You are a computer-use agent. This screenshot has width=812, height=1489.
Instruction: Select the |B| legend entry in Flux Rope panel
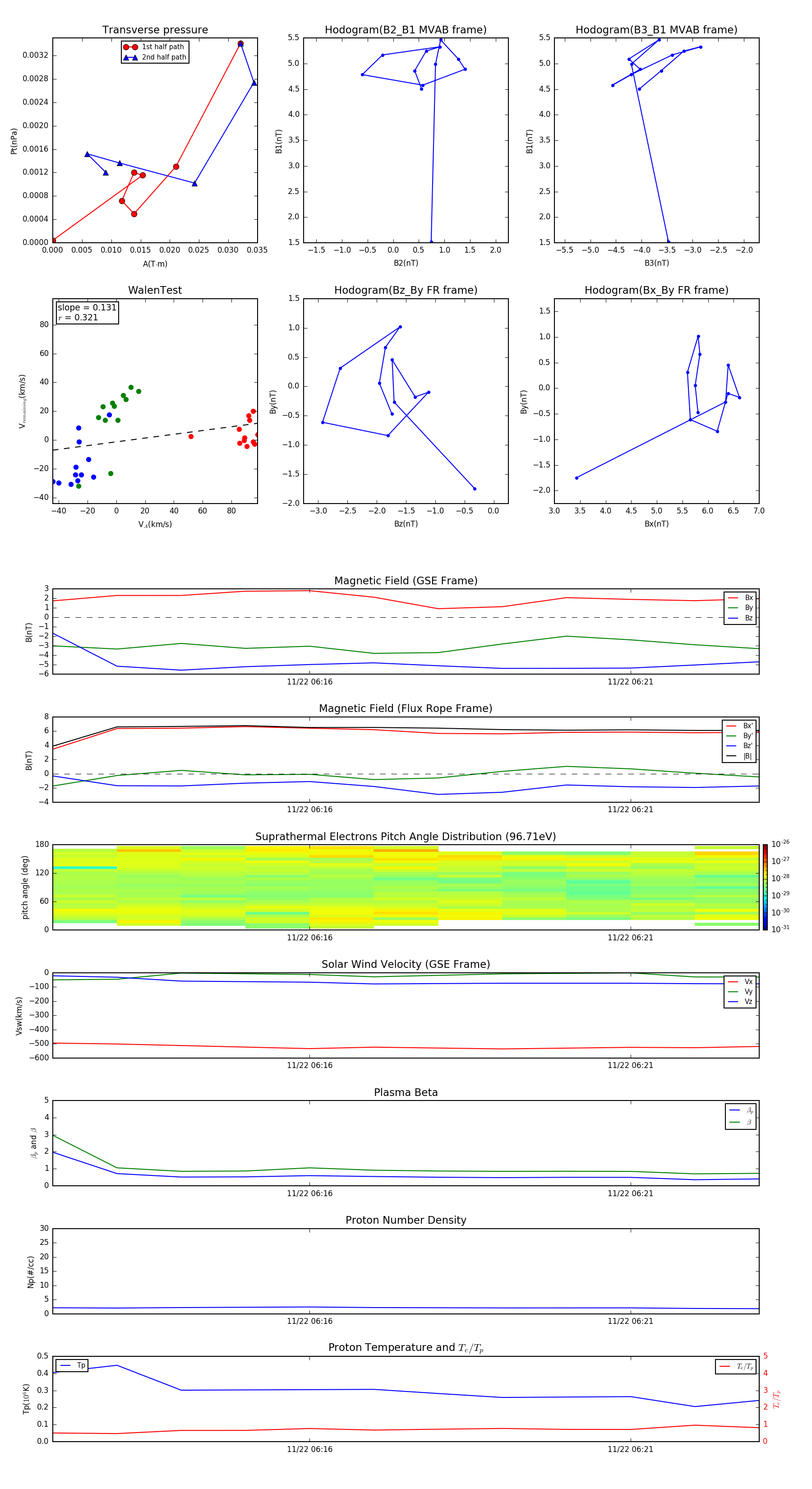pyautogui.click(x=739, y=756)
